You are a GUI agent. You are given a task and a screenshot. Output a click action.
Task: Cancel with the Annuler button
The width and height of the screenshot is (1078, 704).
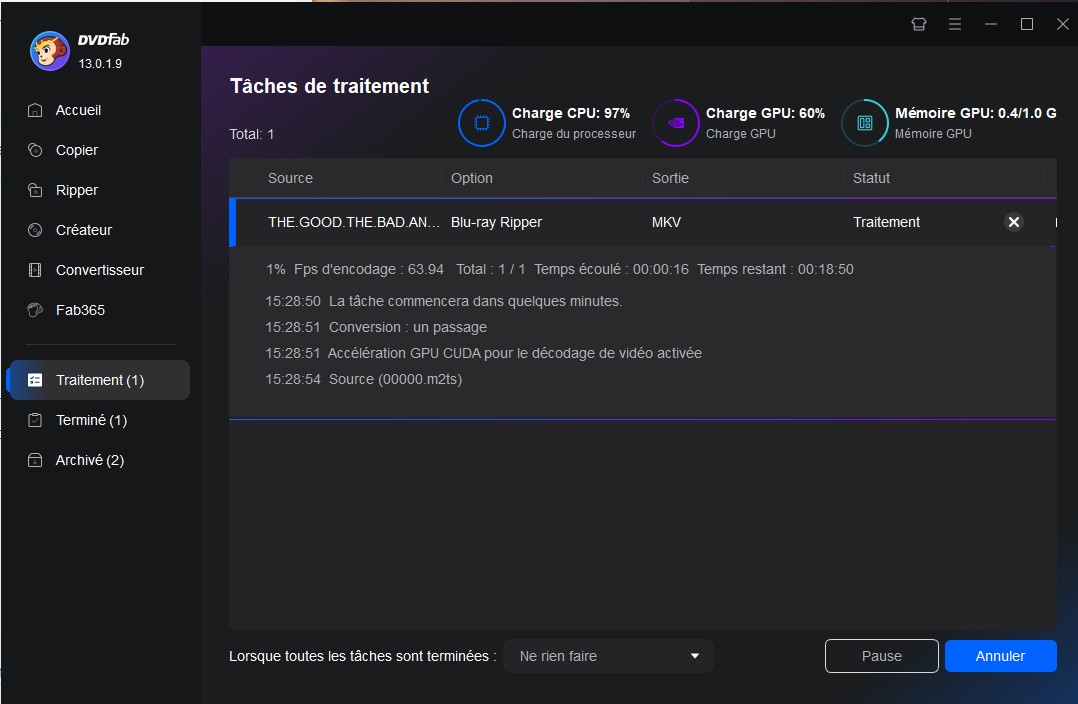(1000, 656)
